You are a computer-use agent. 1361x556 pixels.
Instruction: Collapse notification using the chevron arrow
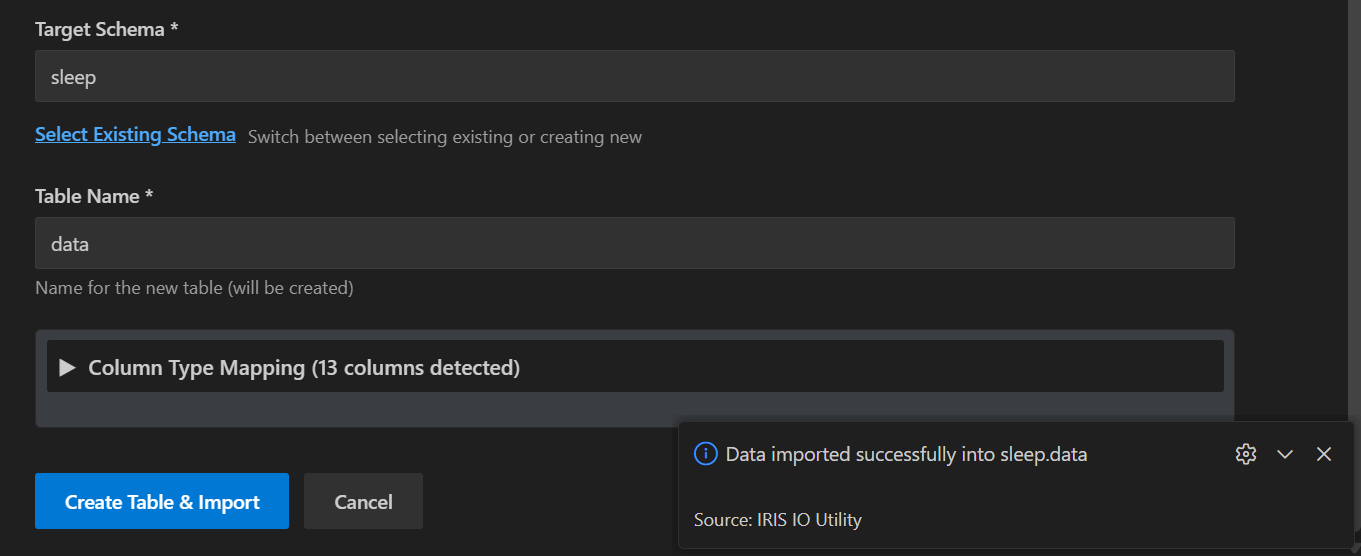point(1285,454)
